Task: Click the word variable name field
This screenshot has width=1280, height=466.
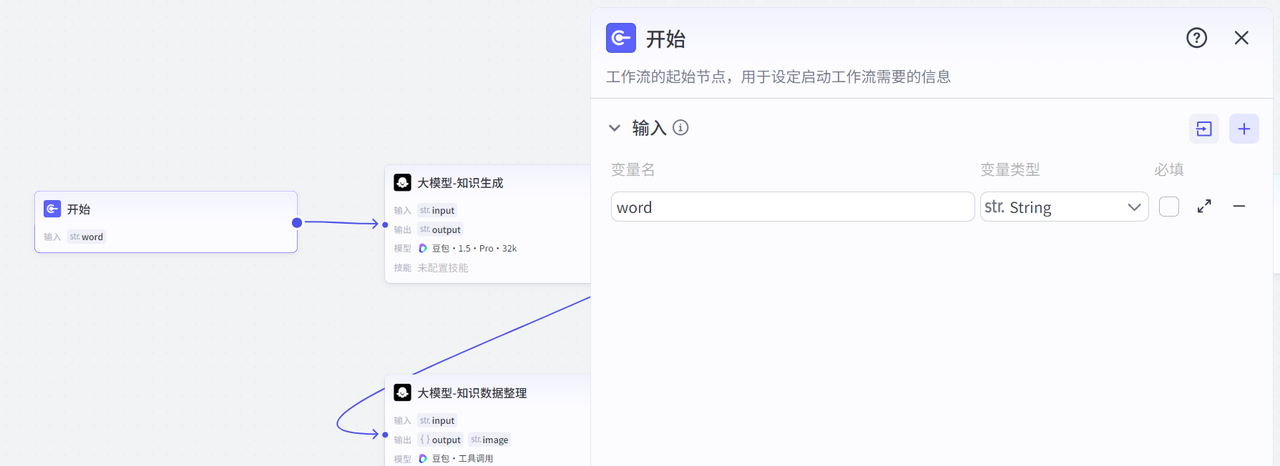Action: [x=792, y=207]
